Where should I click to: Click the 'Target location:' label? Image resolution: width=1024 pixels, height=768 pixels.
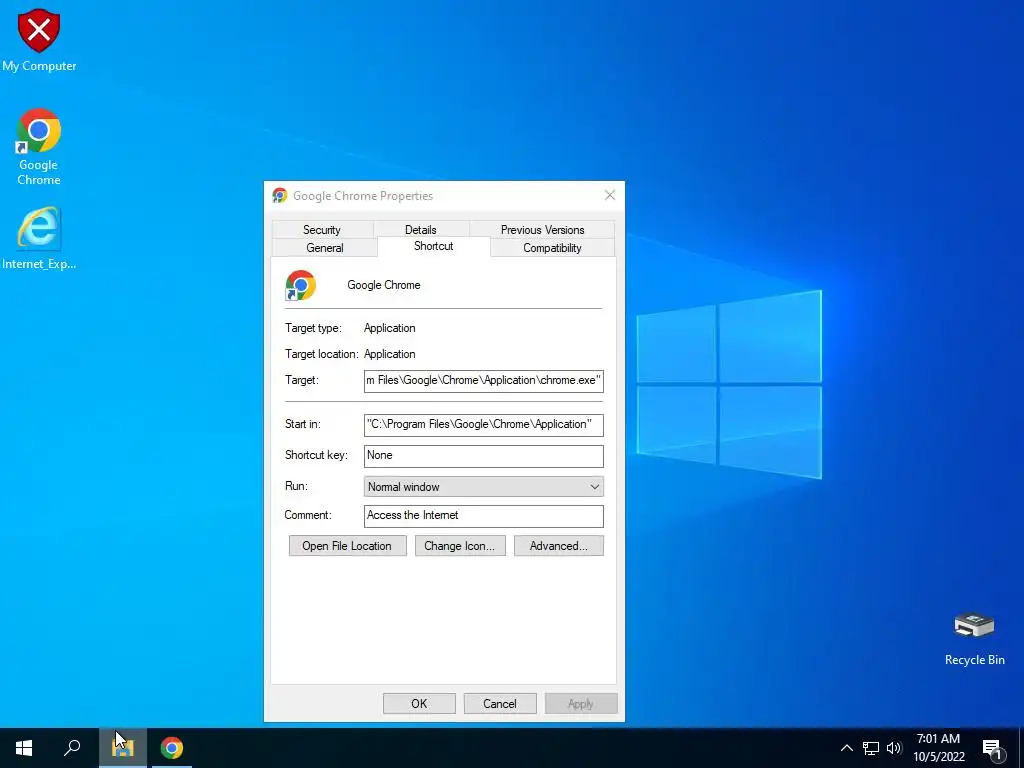tap(321, 354)
